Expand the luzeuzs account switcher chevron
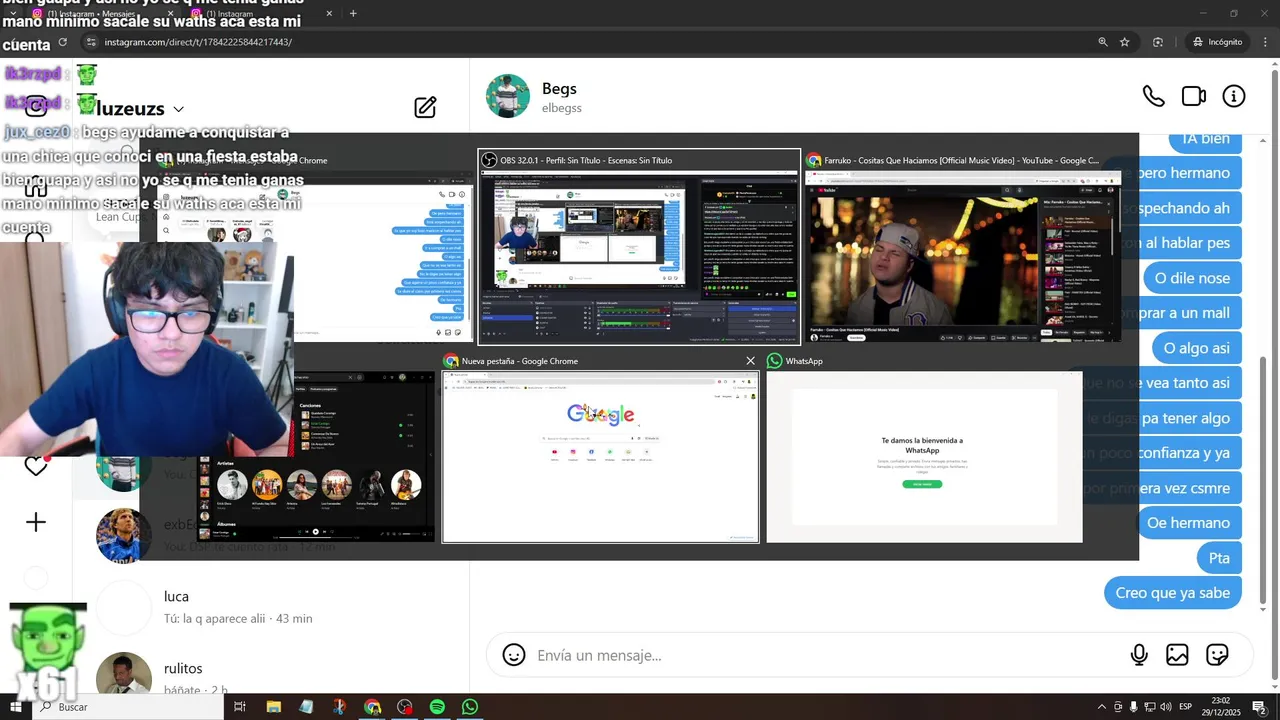1280x720 pixels. [178, 109]
